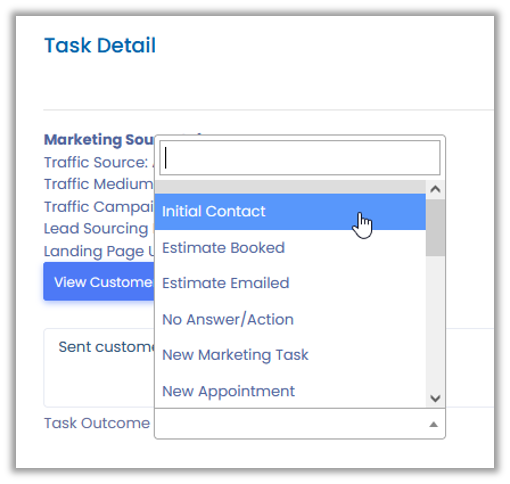Viewport: 510px width, 484px height.
Task: Select the blank grey option above Initial Contact
Action: [290, 187]
